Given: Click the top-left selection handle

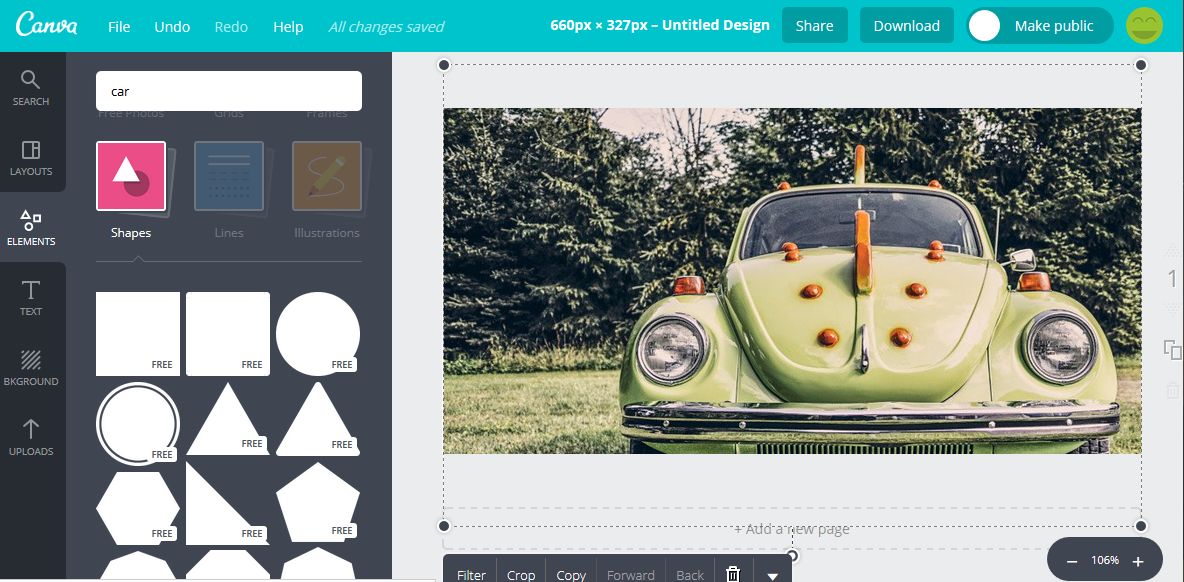Looking at the screenshot, I should tap(444, 65).
